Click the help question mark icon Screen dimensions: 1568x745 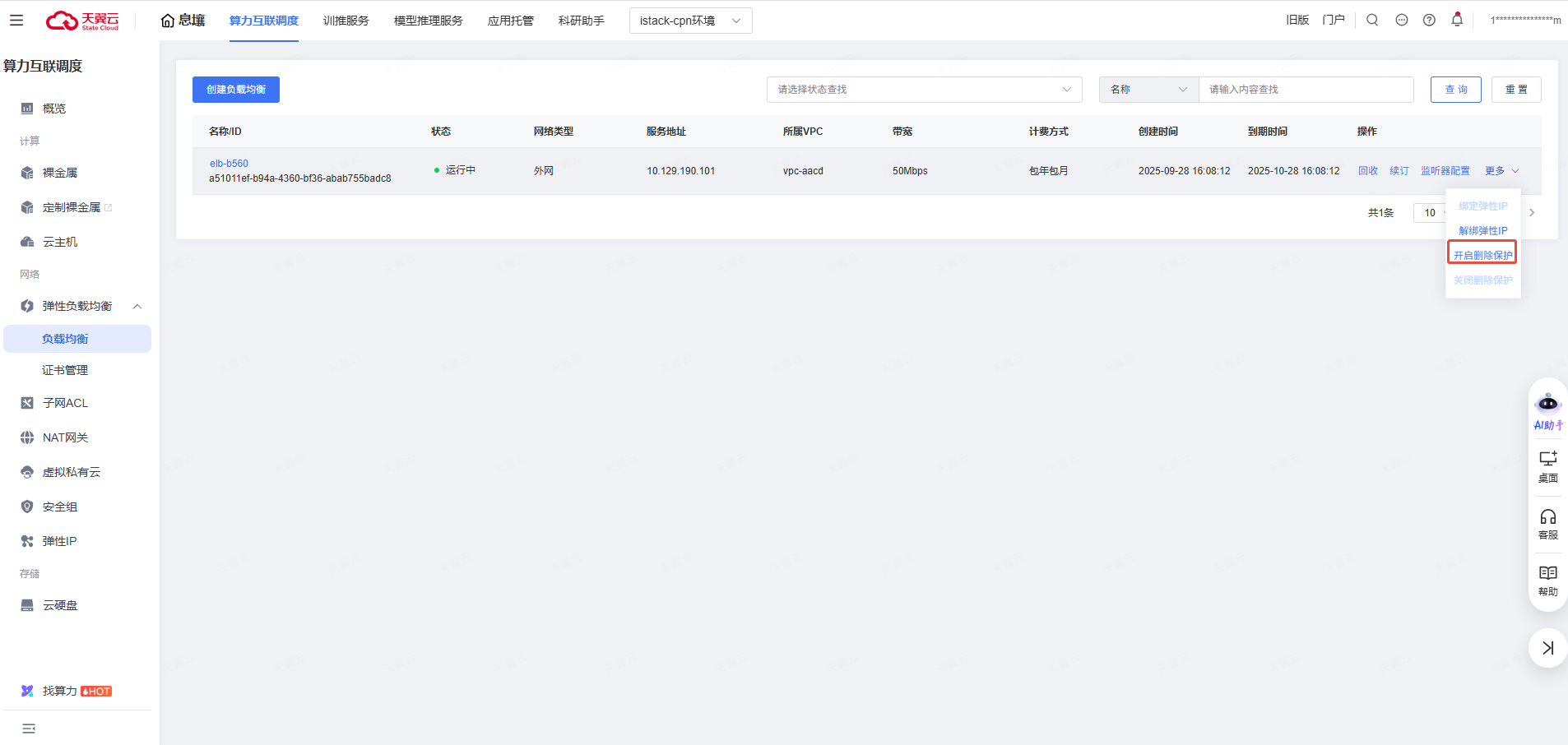(x=1429, y=20)
